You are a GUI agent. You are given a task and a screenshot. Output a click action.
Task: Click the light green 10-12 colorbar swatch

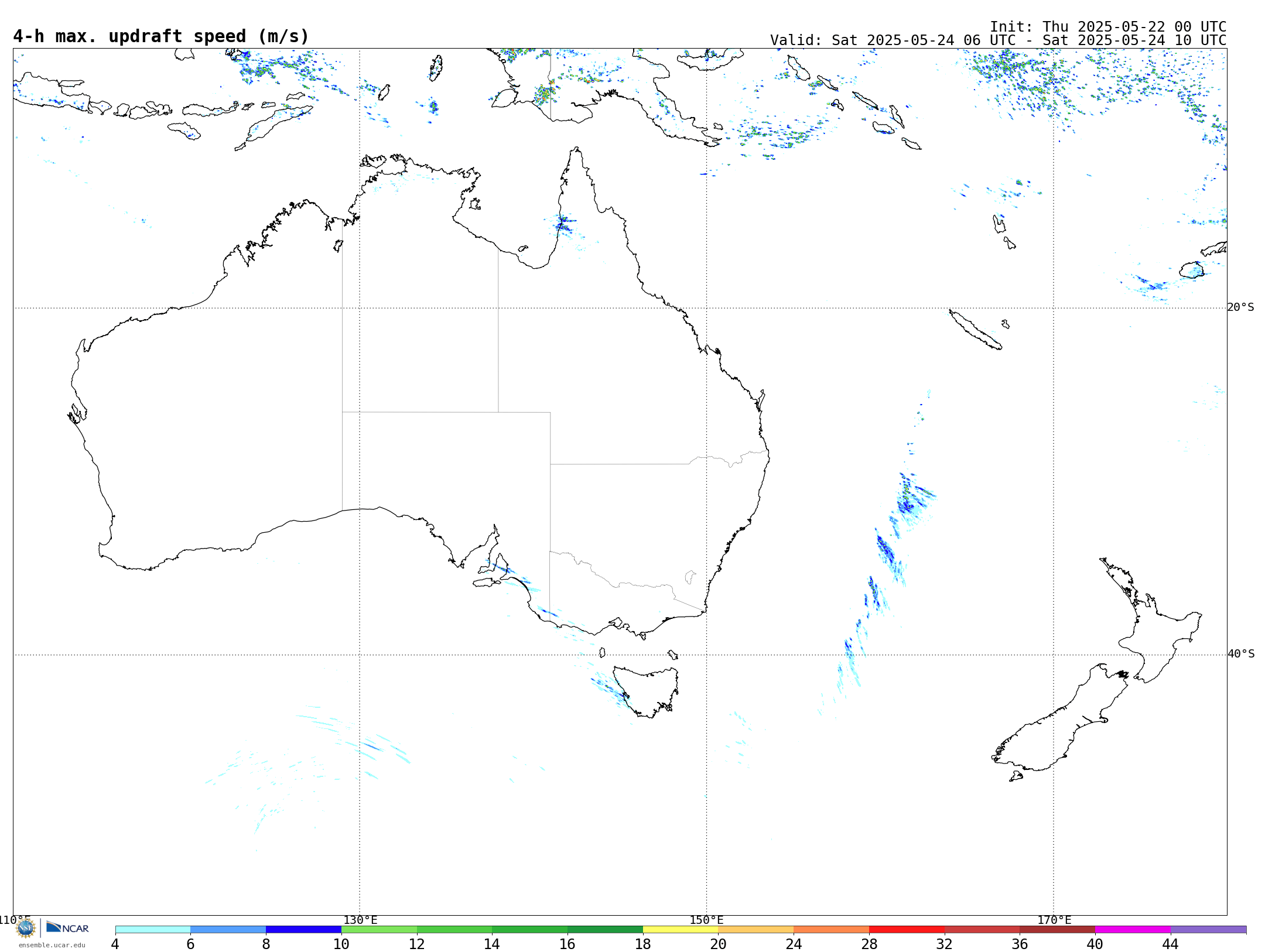coord(379,930)
